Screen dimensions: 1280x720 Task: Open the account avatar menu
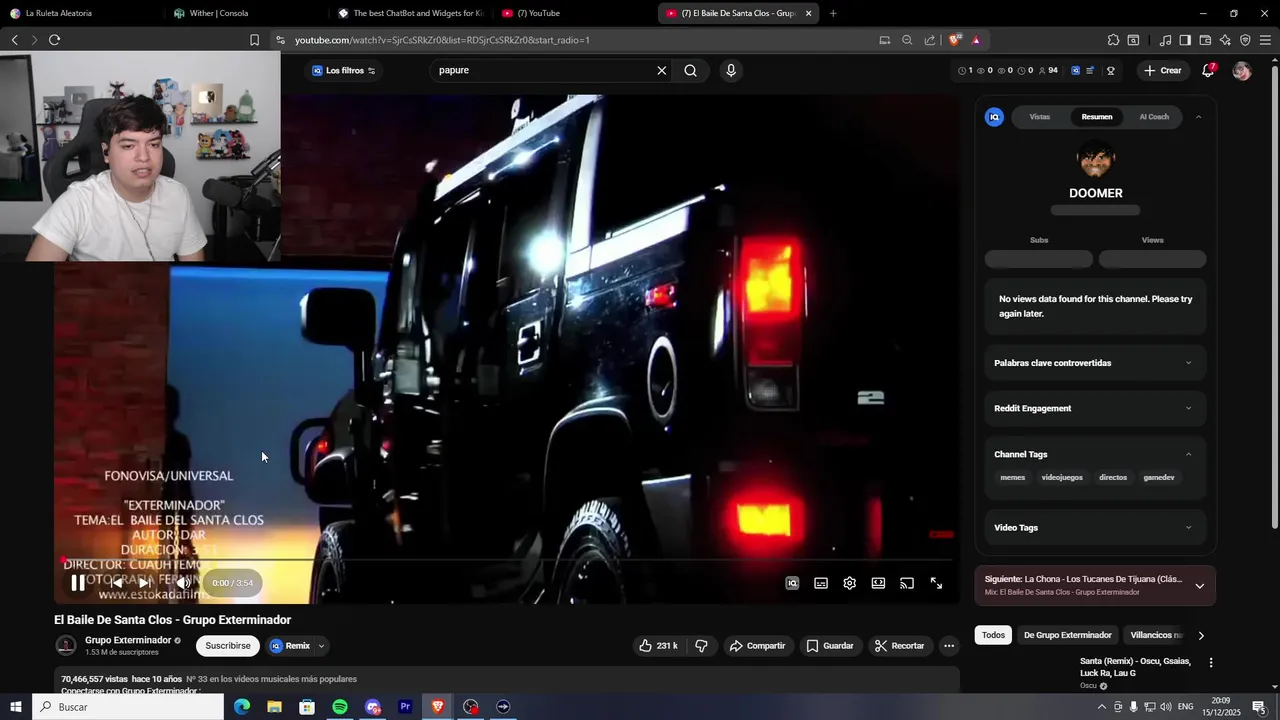pyautogui.click(x=1242, y=70)
